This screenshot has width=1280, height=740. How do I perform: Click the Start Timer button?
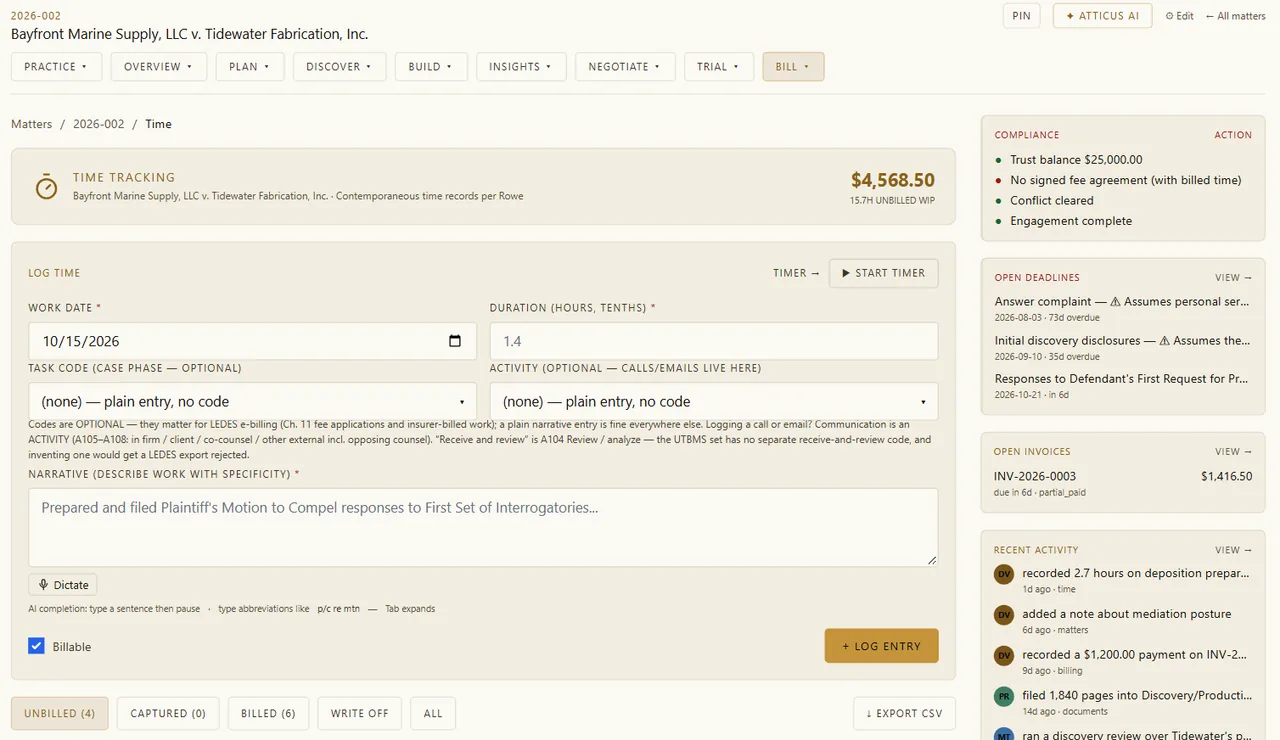tap(883, 273)
